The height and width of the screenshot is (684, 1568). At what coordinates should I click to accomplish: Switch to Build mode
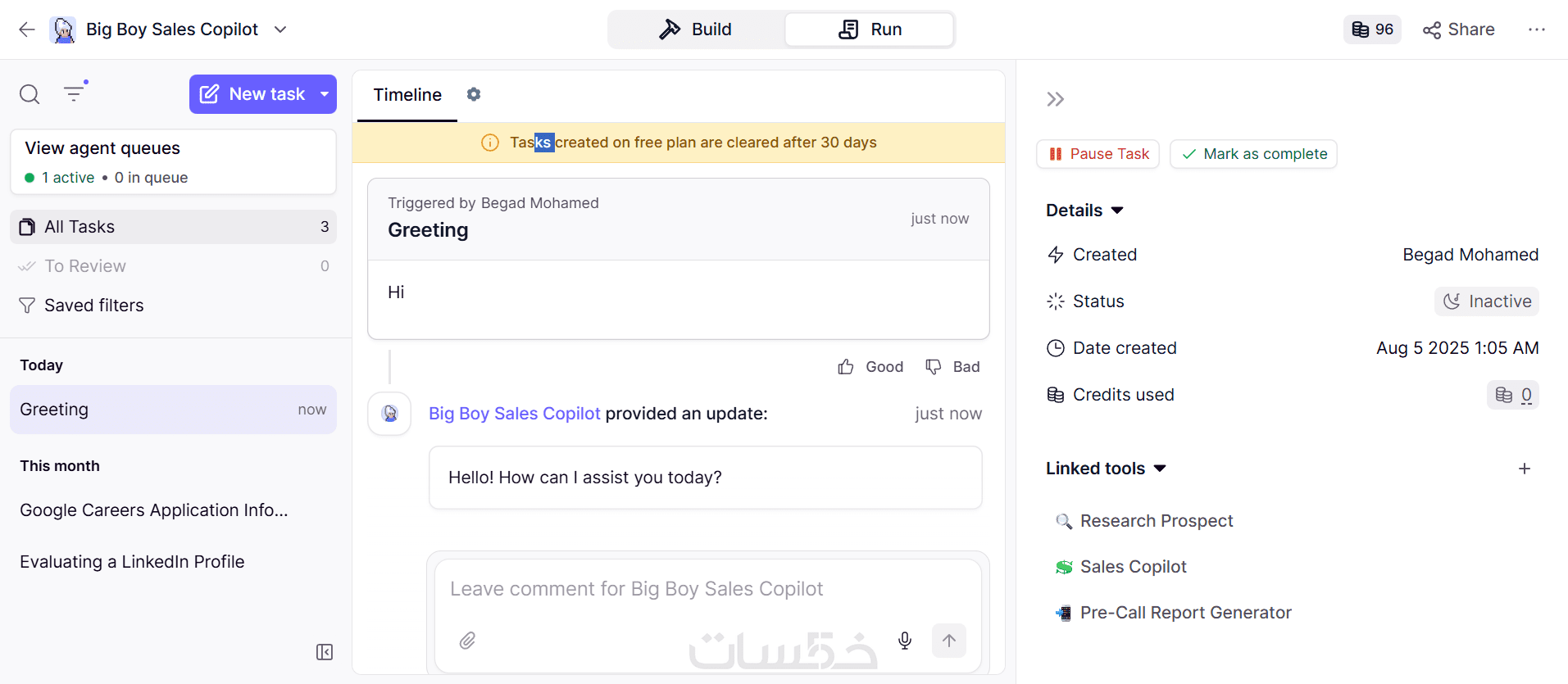click(x=696, y=29)
